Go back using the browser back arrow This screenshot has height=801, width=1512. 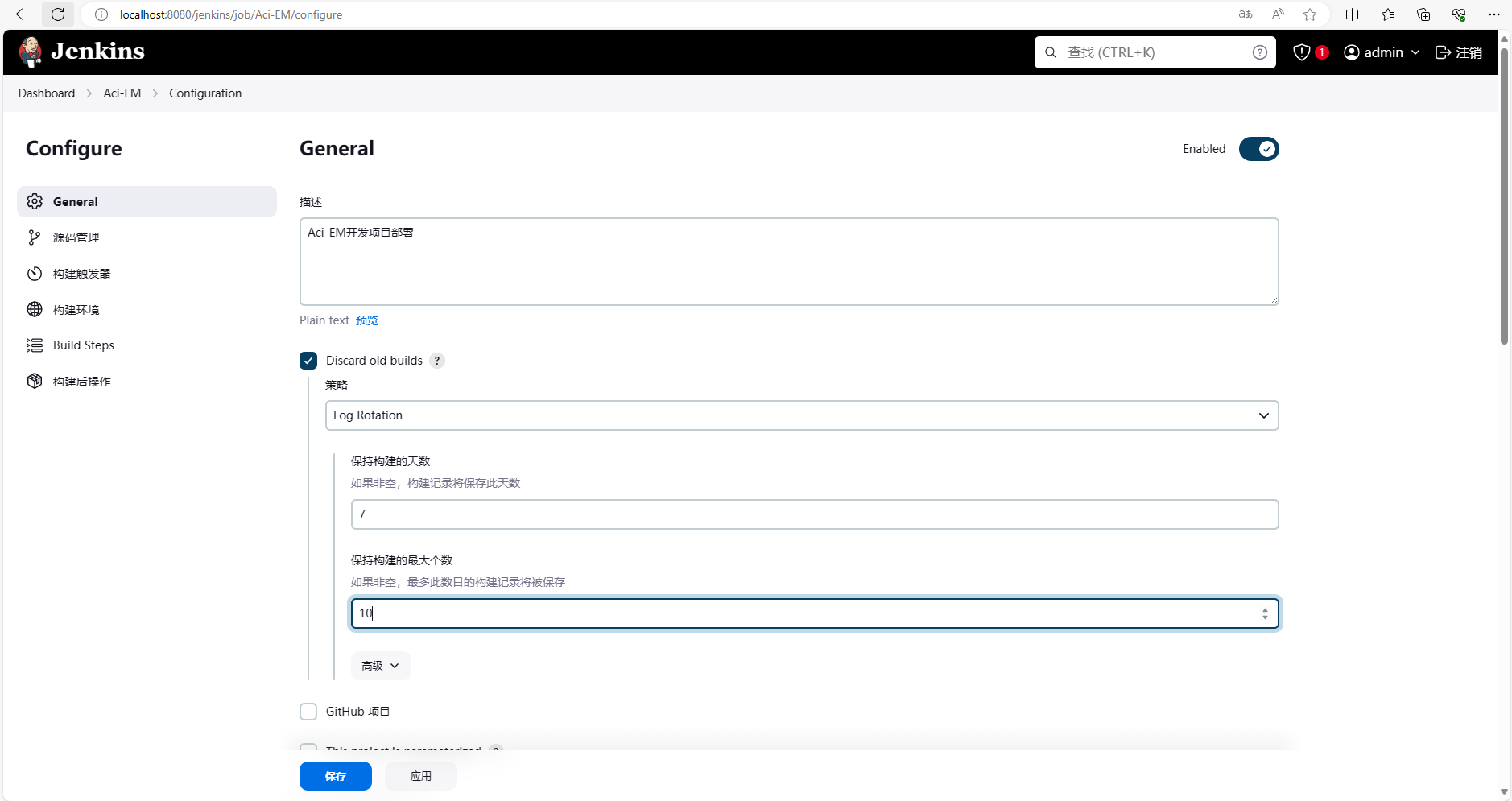(x=23, y=14)
